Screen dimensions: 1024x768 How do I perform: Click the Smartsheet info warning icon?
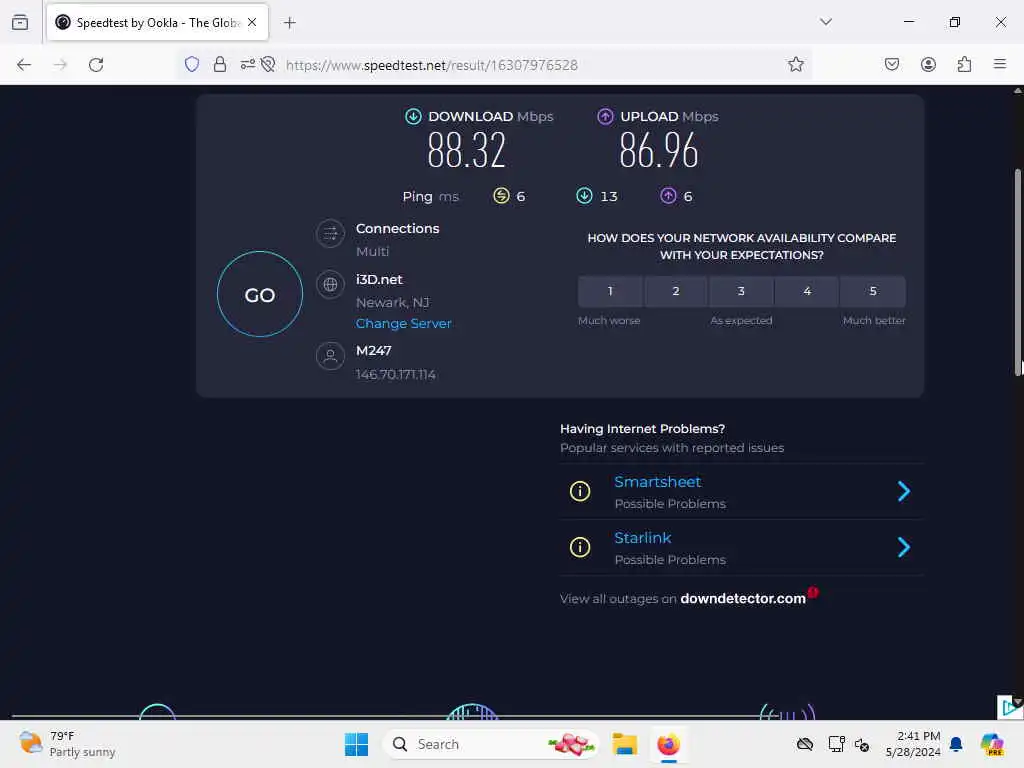580,491
